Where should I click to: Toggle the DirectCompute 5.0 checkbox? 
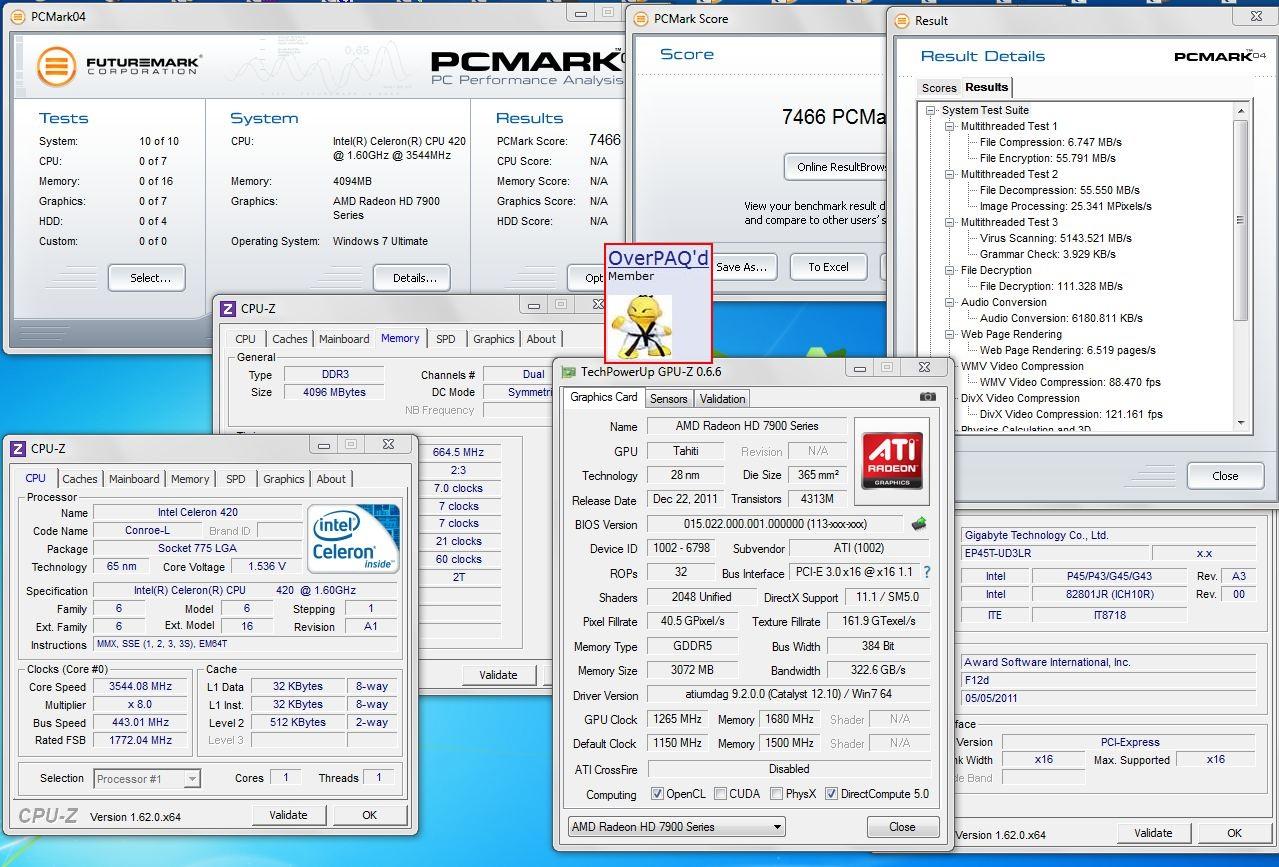[831, 794]
